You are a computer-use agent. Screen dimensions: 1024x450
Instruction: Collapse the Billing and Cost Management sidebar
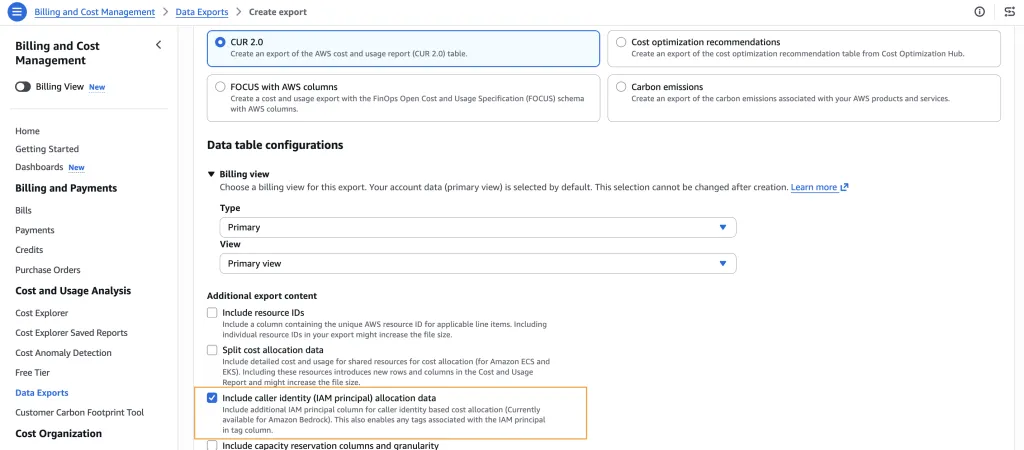tap(158, 45)
